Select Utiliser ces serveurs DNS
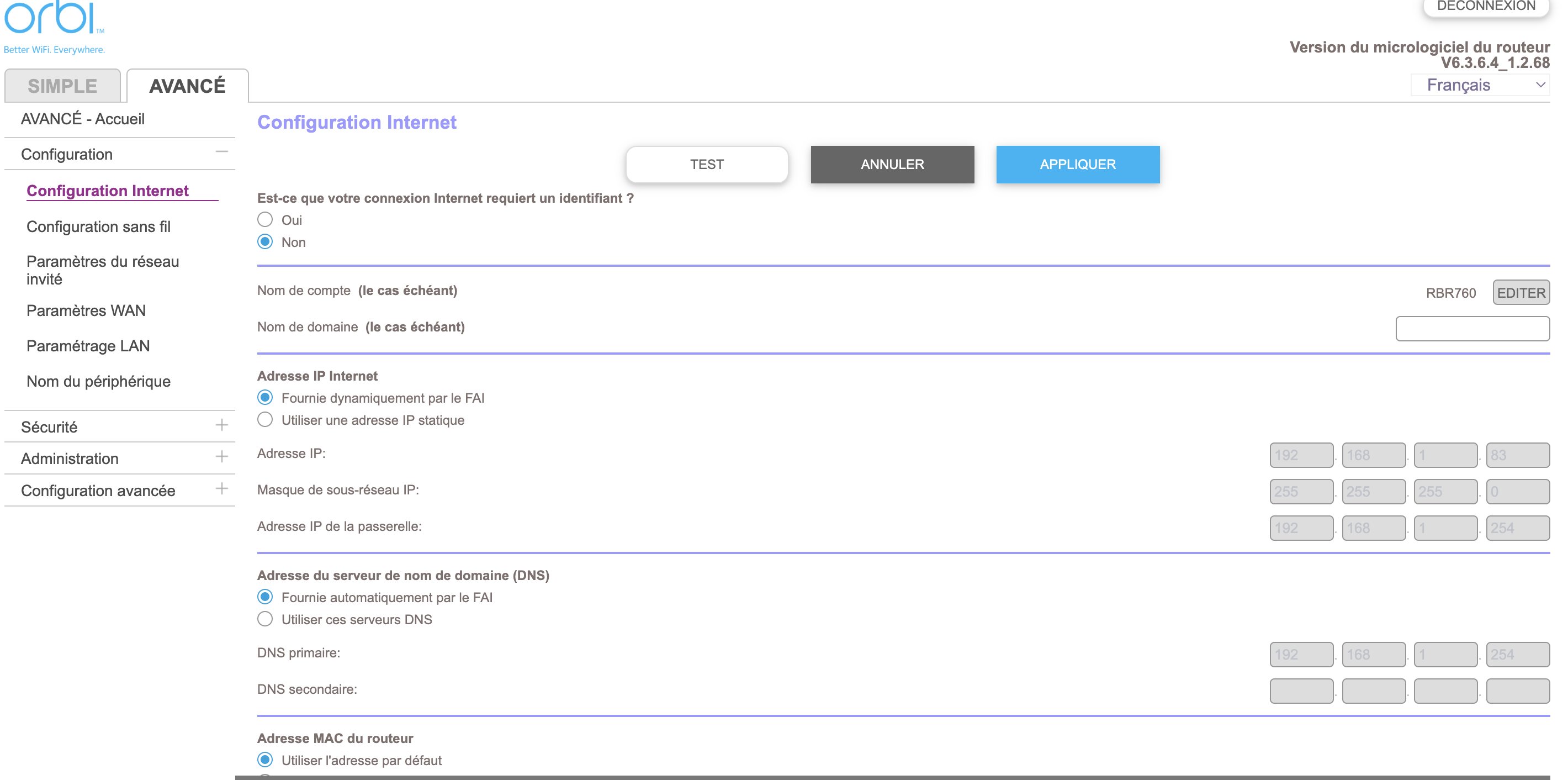This screenshot has width=1568, height=780. point(265,619)
